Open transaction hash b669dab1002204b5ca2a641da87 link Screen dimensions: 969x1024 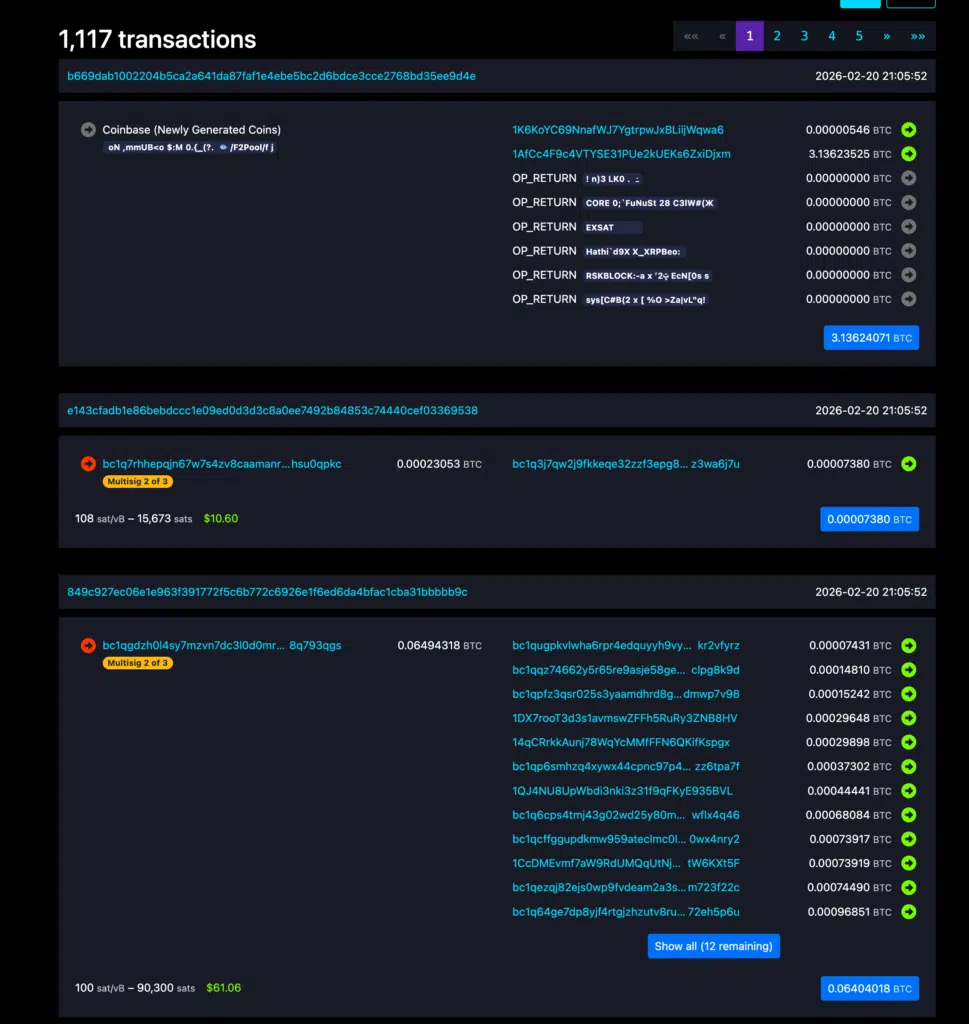click(x=271, y=76)
